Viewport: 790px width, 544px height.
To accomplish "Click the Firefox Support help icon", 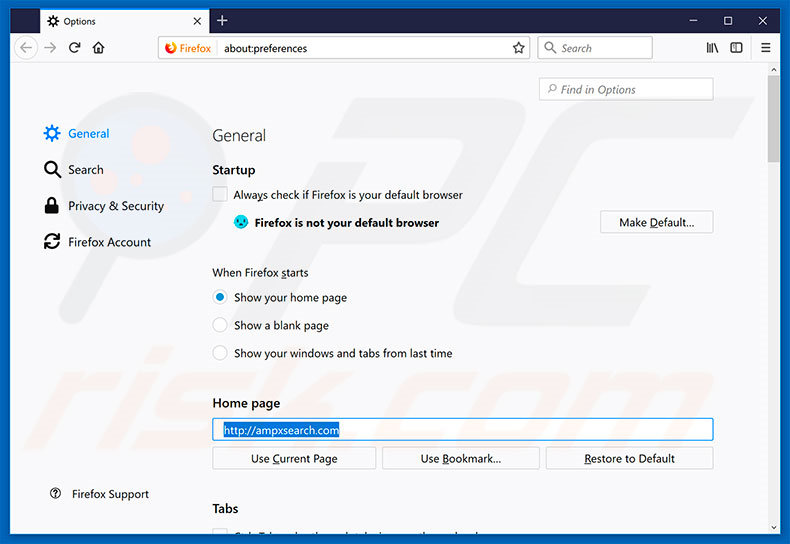I will 55,494.
